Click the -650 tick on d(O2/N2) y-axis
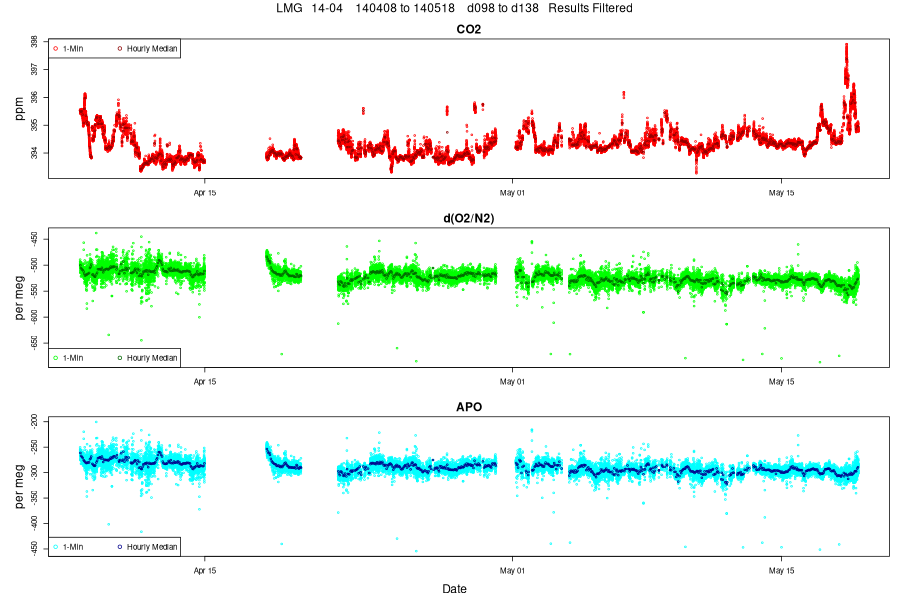Screen dimensions: 900x600 click(x=34, y=343)
